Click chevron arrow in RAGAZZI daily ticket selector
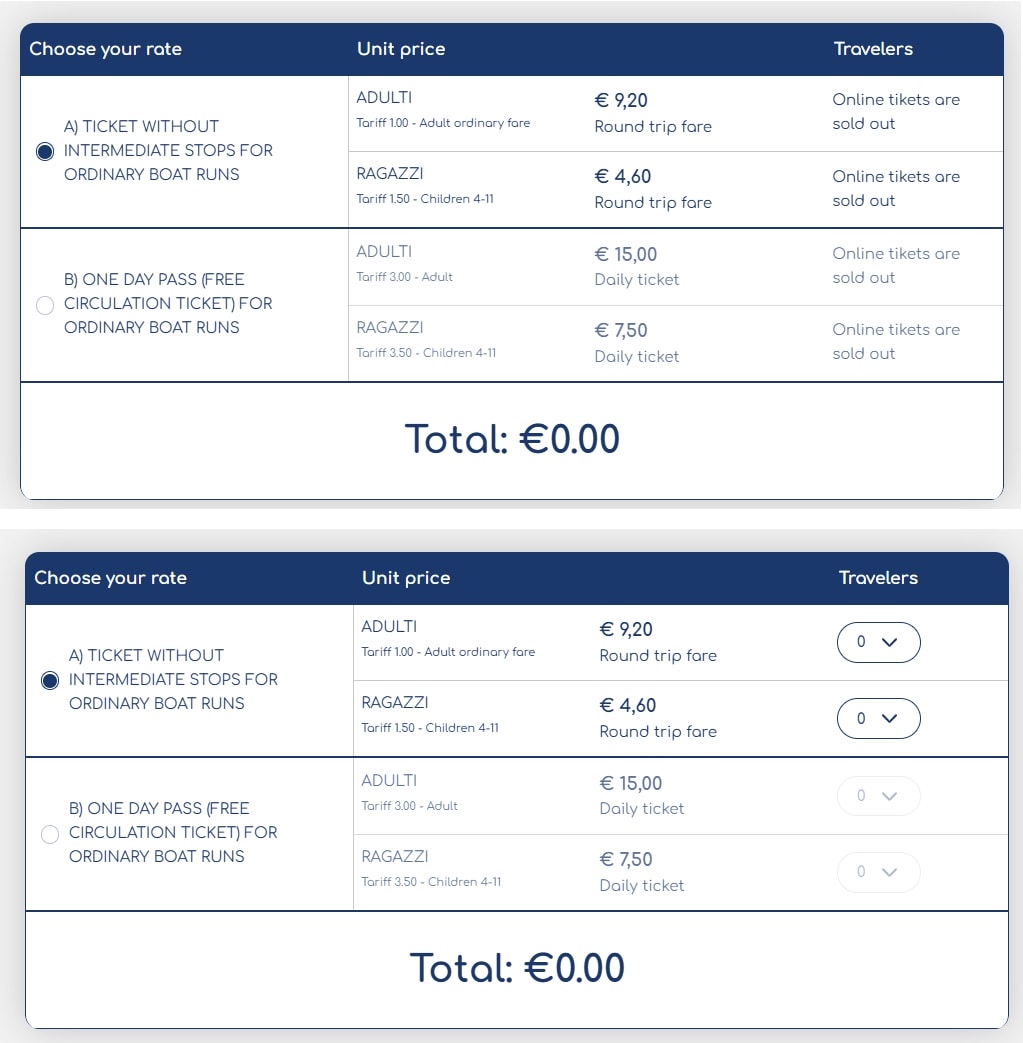This screenshot has height=1043, width=1023. click(x=889, y=872)
